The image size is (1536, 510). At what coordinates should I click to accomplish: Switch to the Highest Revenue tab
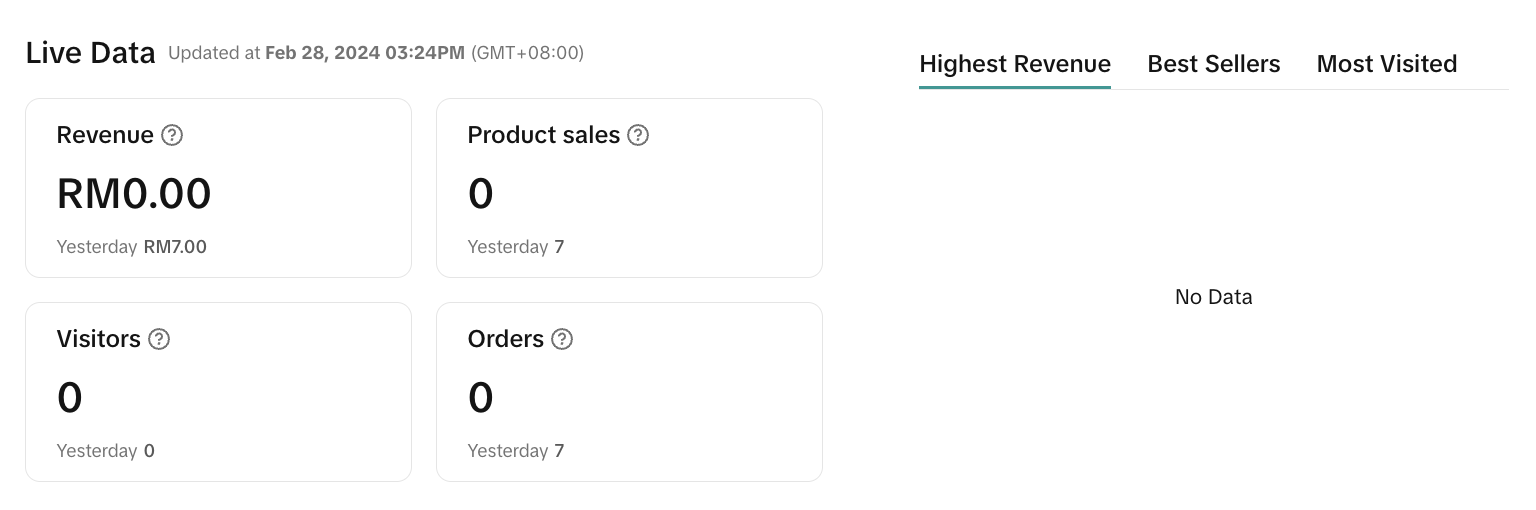(1014, 64)
